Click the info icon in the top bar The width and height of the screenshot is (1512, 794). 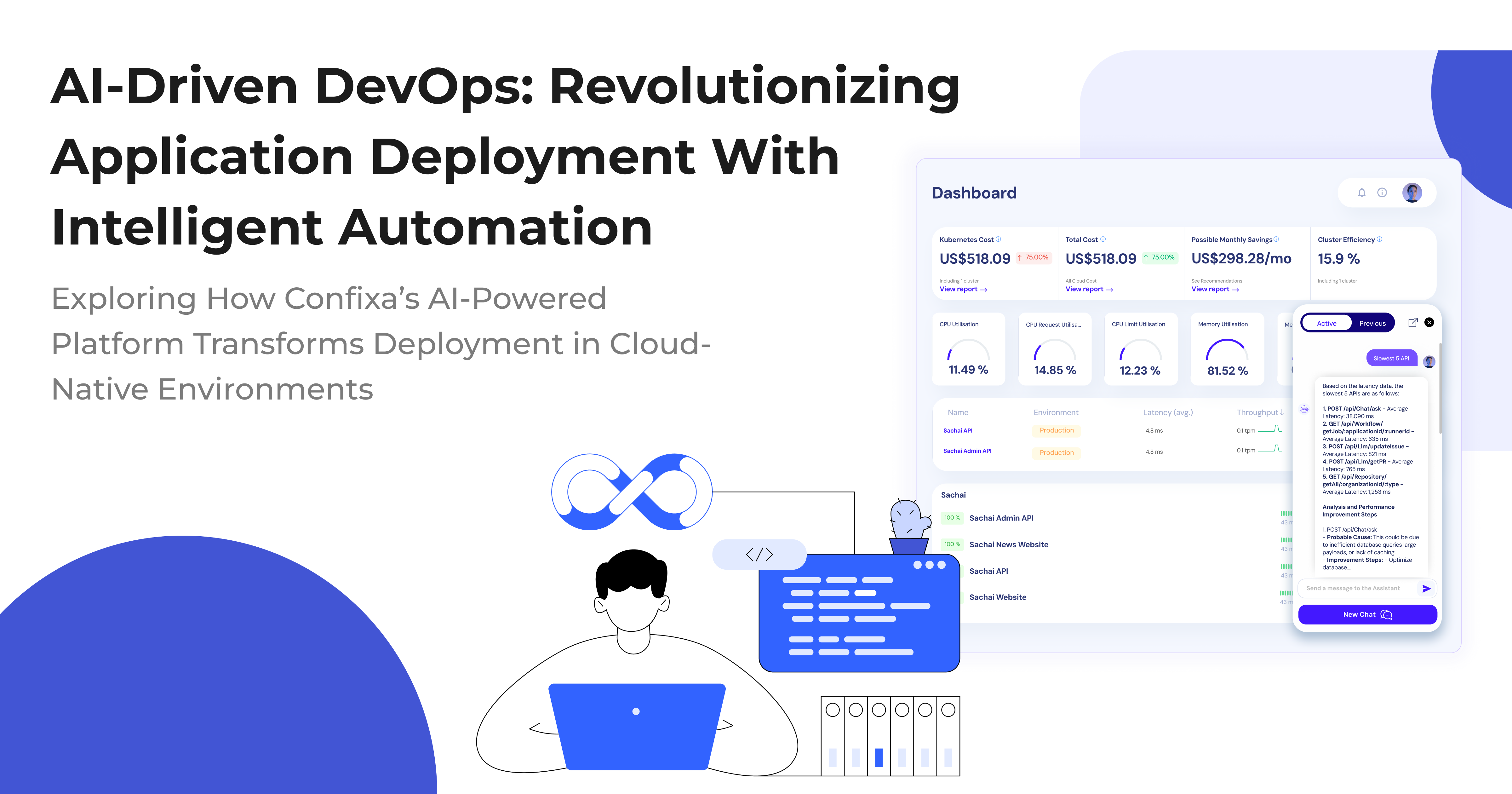click(1382, 193)
